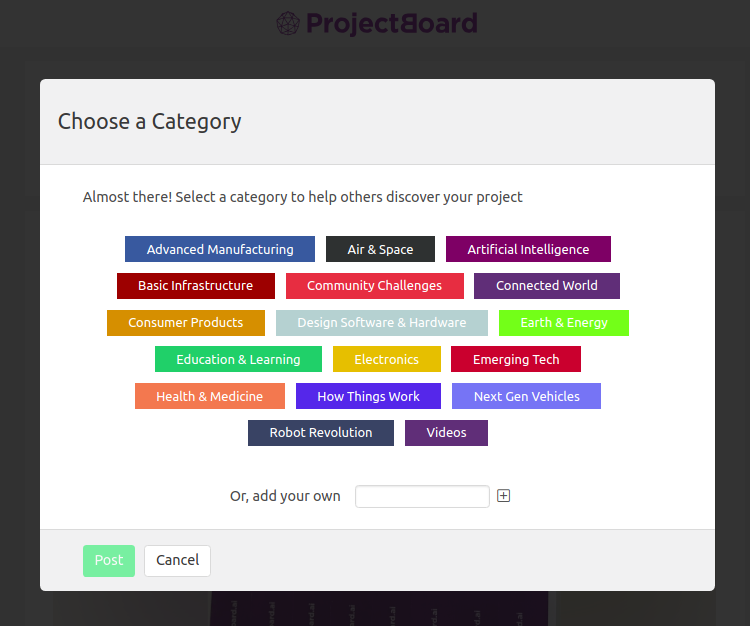Choose the Emerging Tech tag
Image resolution: width=750 pixels, height=626 pixels.
coord(516,359)
